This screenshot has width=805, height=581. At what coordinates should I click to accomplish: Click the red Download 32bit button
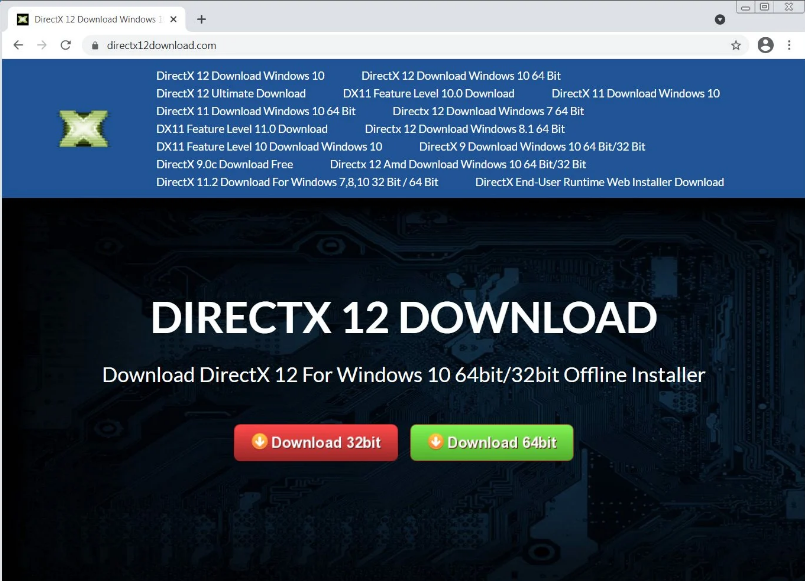pyautogui.click(x=316, y=442)
